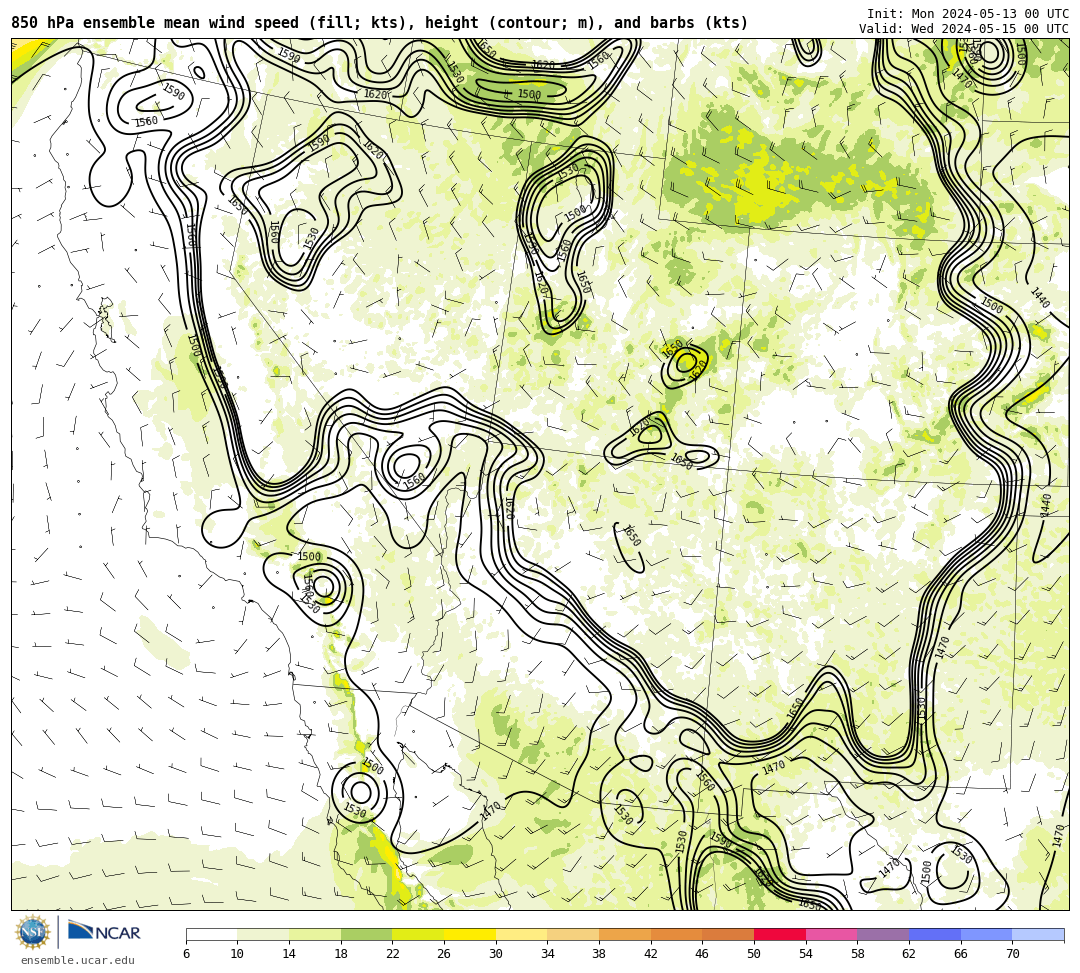Screen dimensions: 1080x973
Task: Click the colorbar tick label 46
Action: point(703,954)
